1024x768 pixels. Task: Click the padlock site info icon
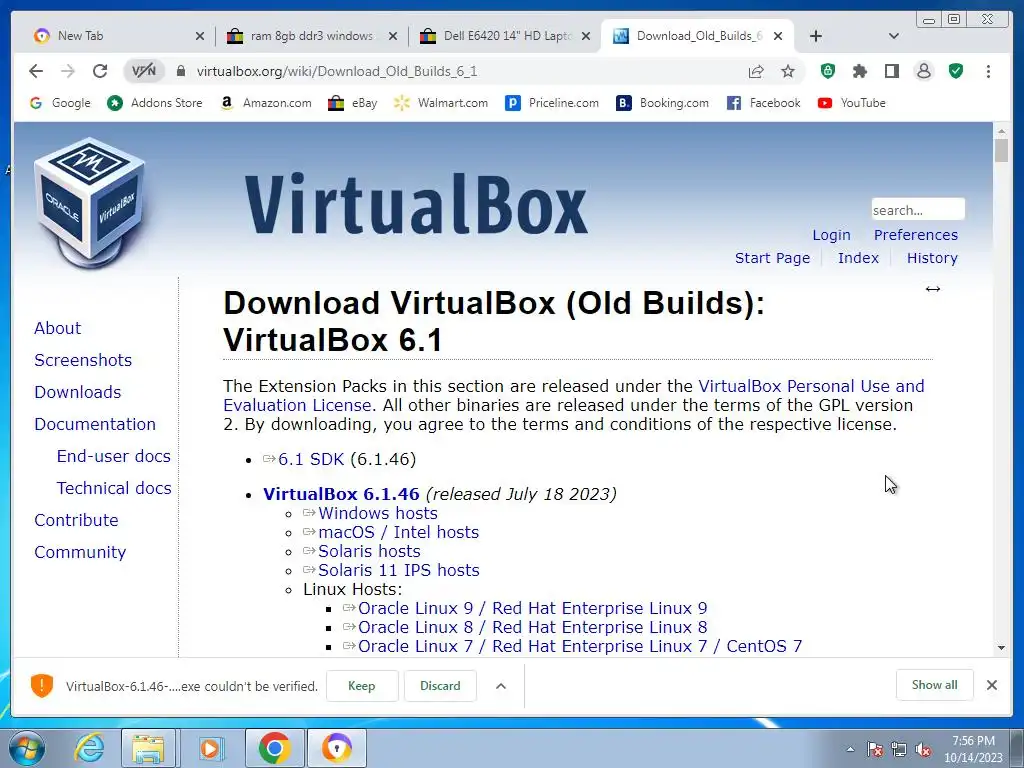pos(181,71)
